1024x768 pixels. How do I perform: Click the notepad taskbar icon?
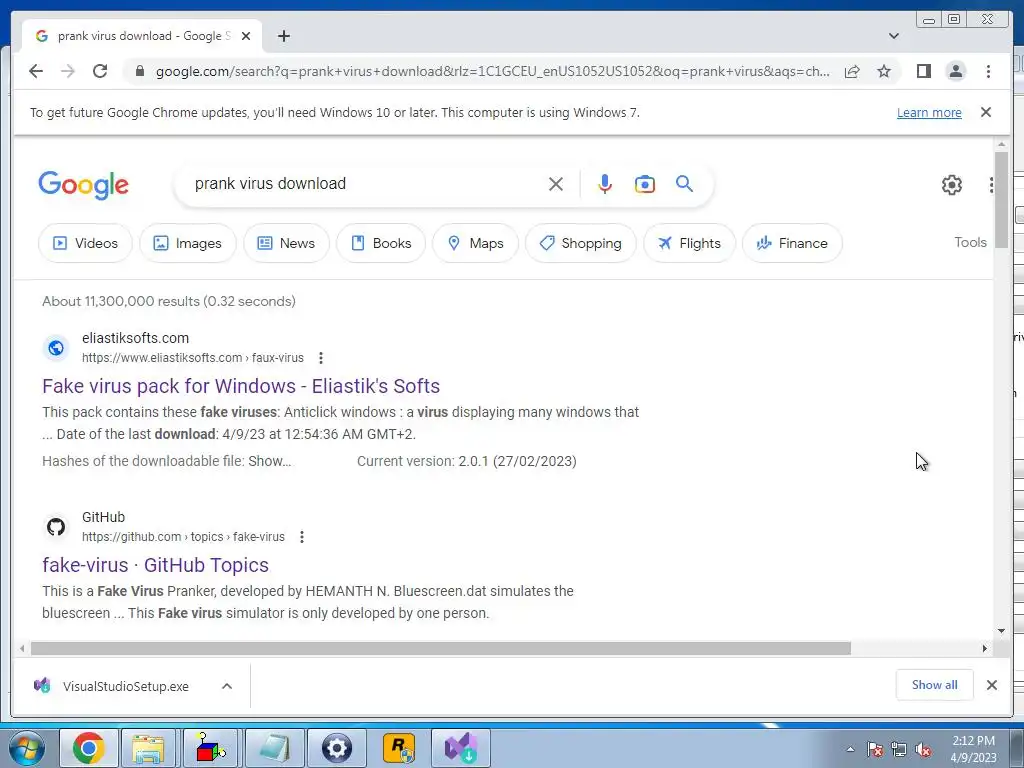pyautogui.click(x=274, y=748)
